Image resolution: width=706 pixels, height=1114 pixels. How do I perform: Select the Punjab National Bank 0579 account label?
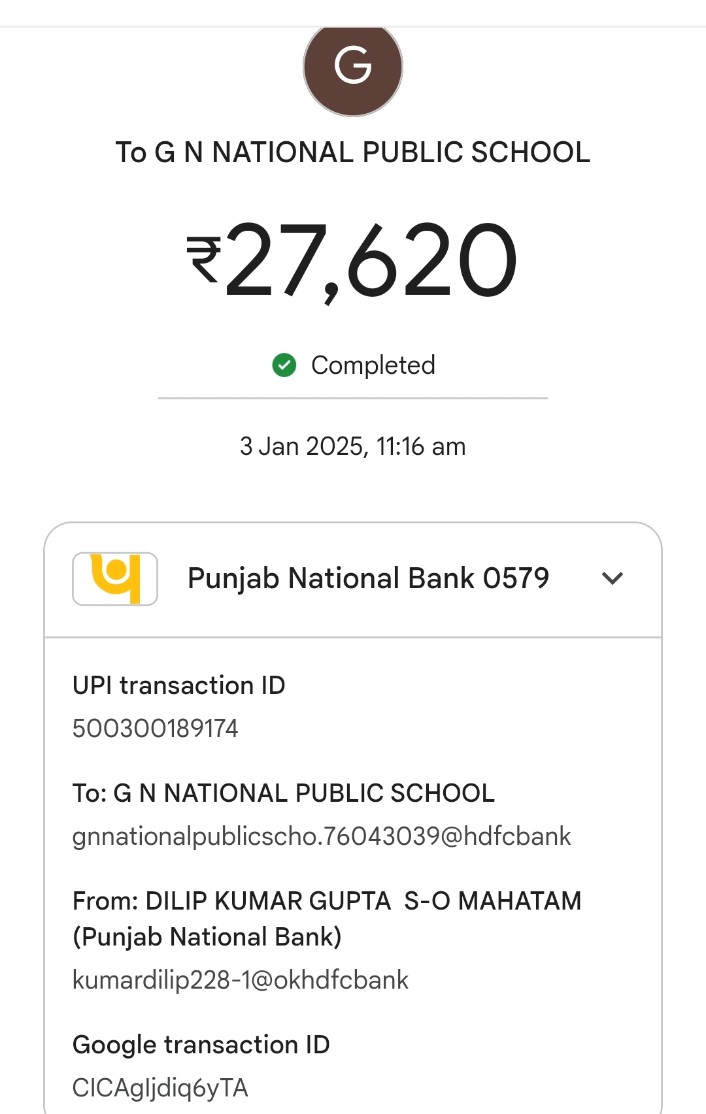pyautogui.click(x=368, y=578)
